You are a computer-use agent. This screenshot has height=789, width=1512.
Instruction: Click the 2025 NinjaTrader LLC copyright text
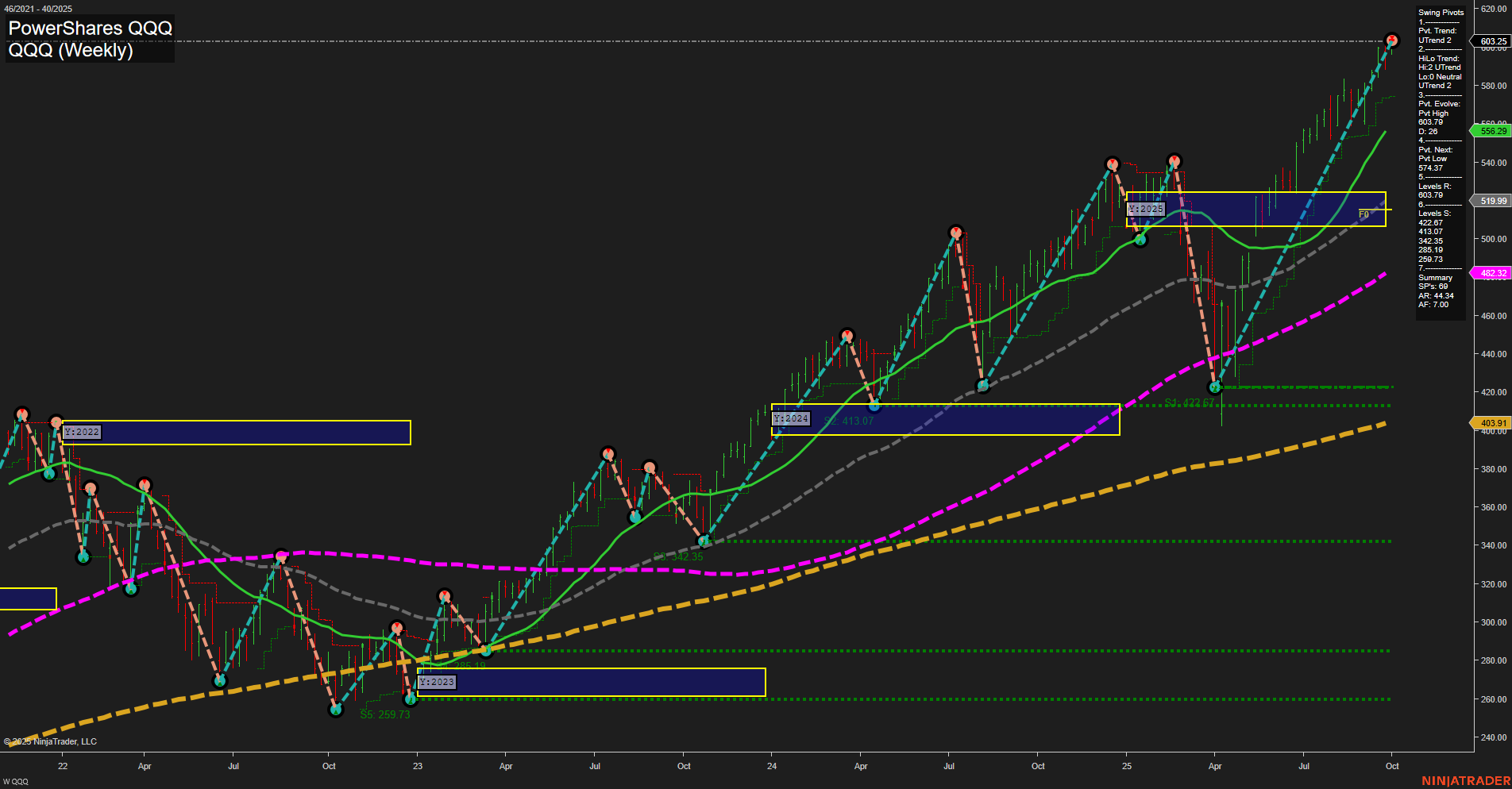point(52,741)
